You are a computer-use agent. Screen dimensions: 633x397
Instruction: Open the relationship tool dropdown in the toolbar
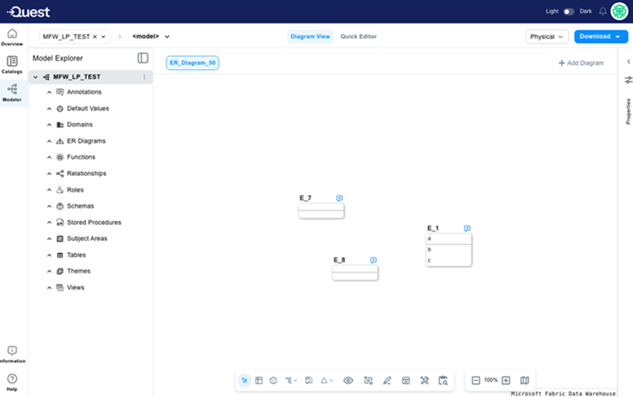pyautogui.click(x=291, y=380)
